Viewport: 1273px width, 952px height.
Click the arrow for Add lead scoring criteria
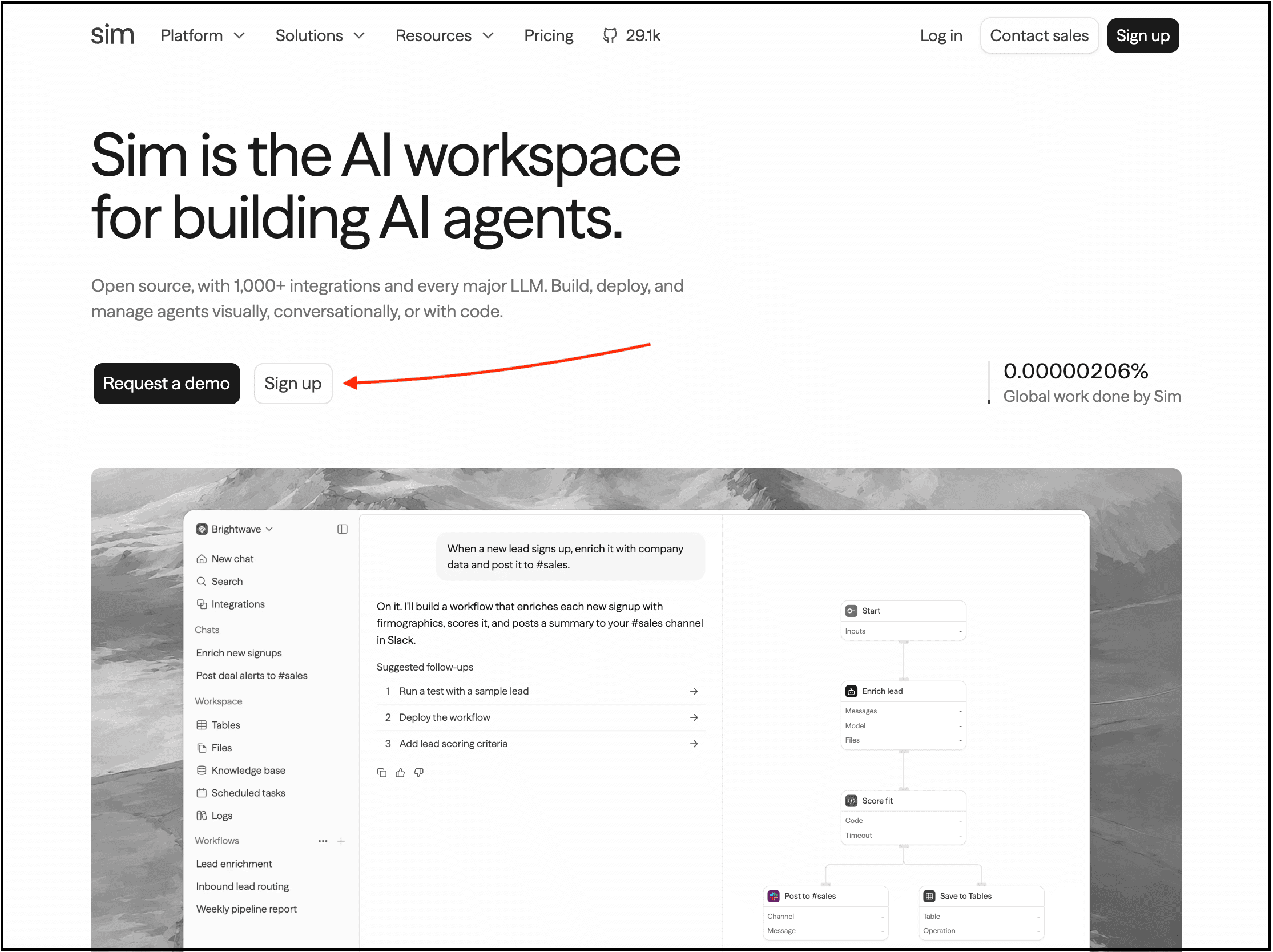[x=694, y=744]
